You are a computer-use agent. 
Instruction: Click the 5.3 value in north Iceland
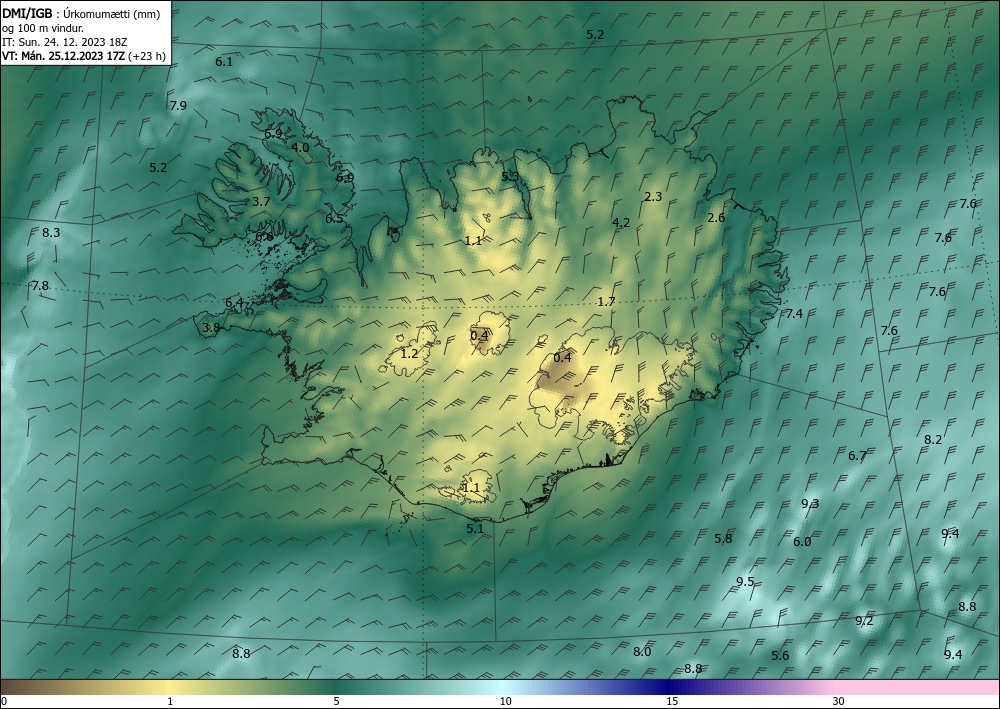coord(510,177)
